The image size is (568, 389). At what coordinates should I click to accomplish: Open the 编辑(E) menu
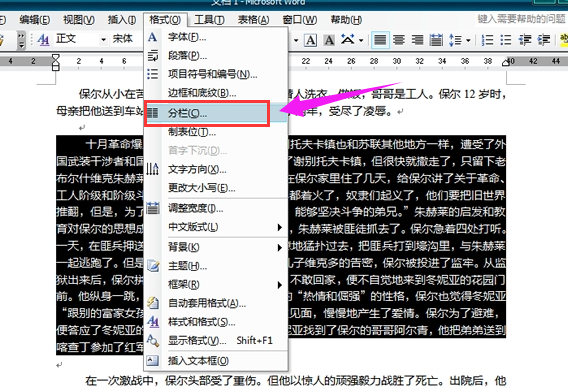(34, 20)
